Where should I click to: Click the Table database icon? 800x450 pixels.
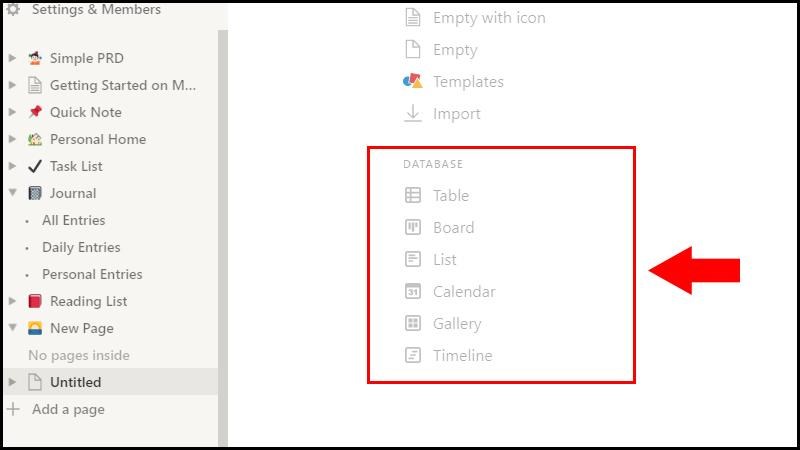click(413, 196)
